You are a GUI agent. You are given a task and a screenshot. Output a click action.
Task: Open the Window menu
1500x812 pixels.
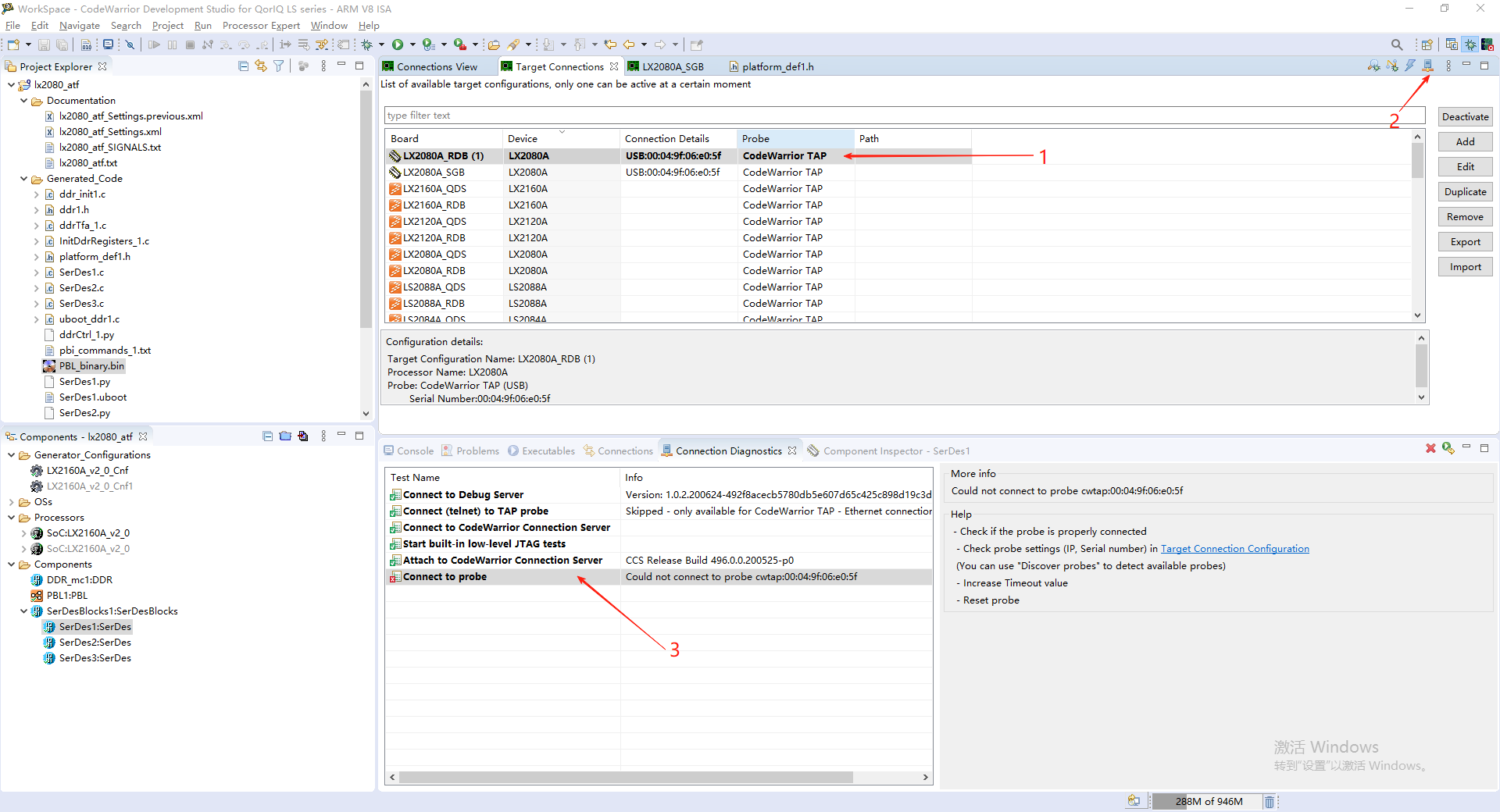click(328, 25)
